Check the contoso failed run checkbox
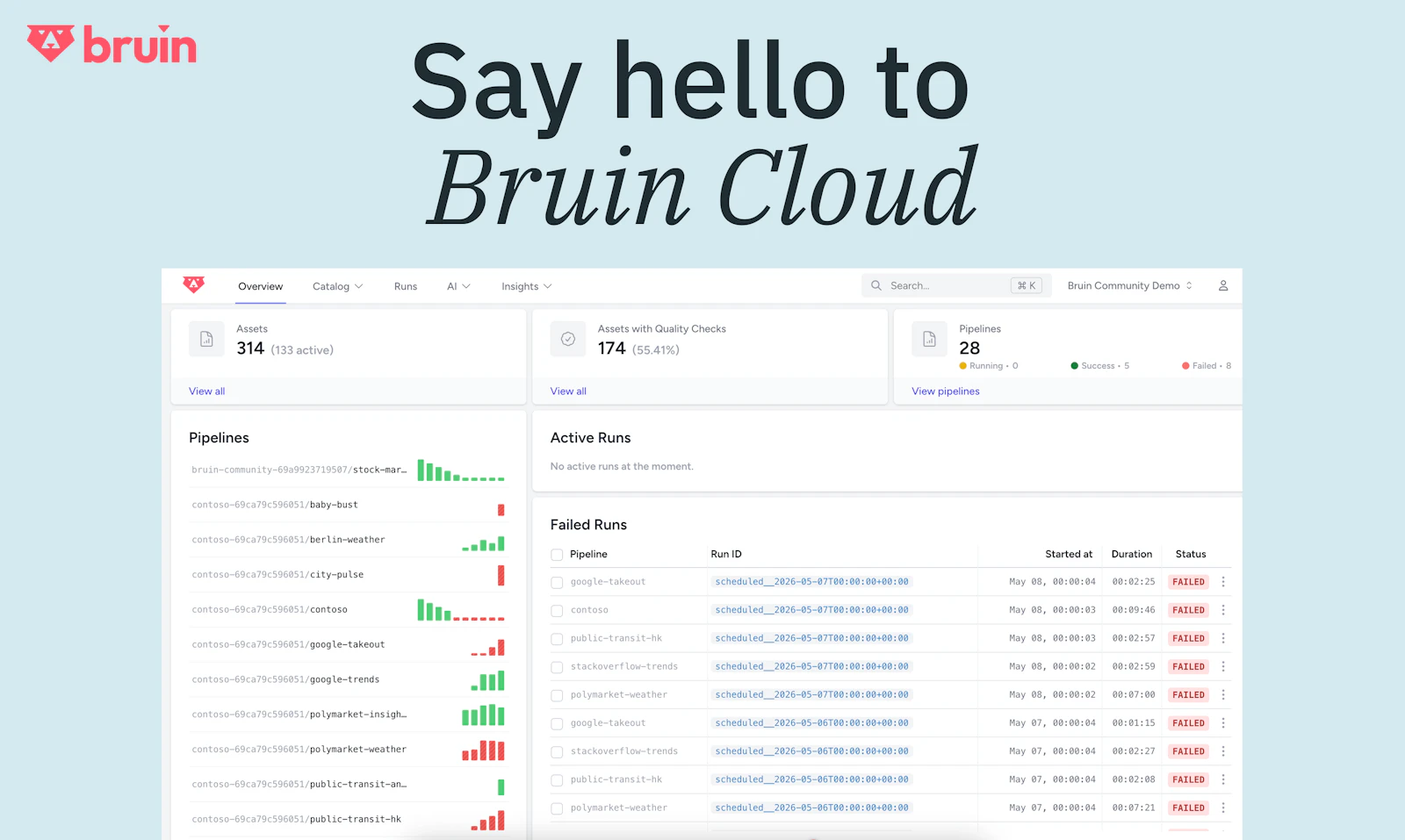This screenshot has width=1405, height=840. 557,611
